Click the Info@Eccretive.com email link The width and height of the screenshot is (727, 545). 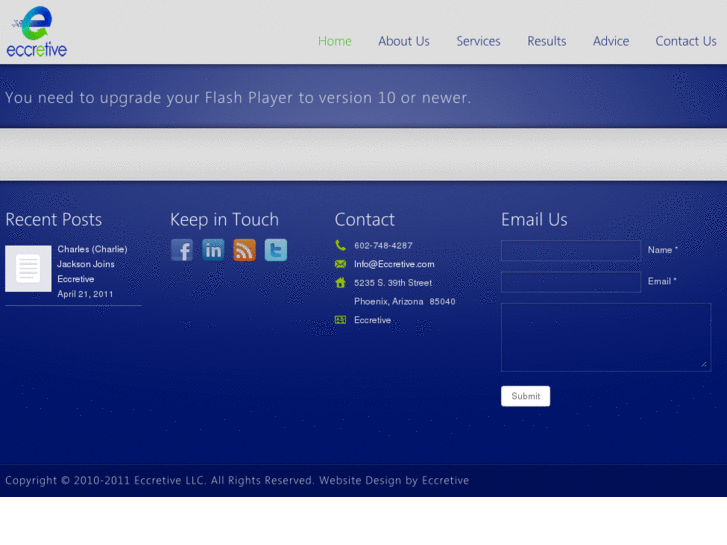point(394,264)
